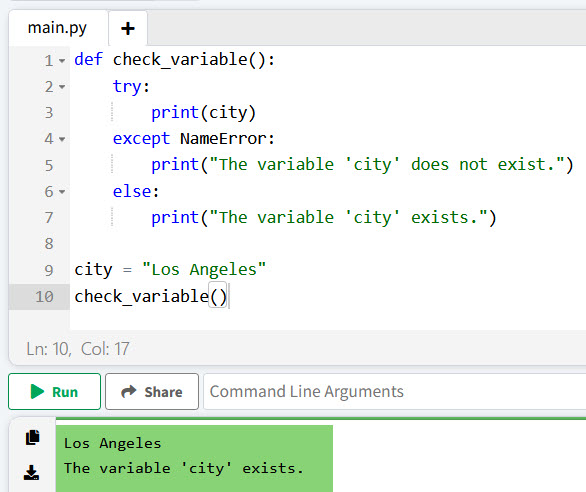Open the main.py tab
The image size is (586, 492).
(57, 28)
